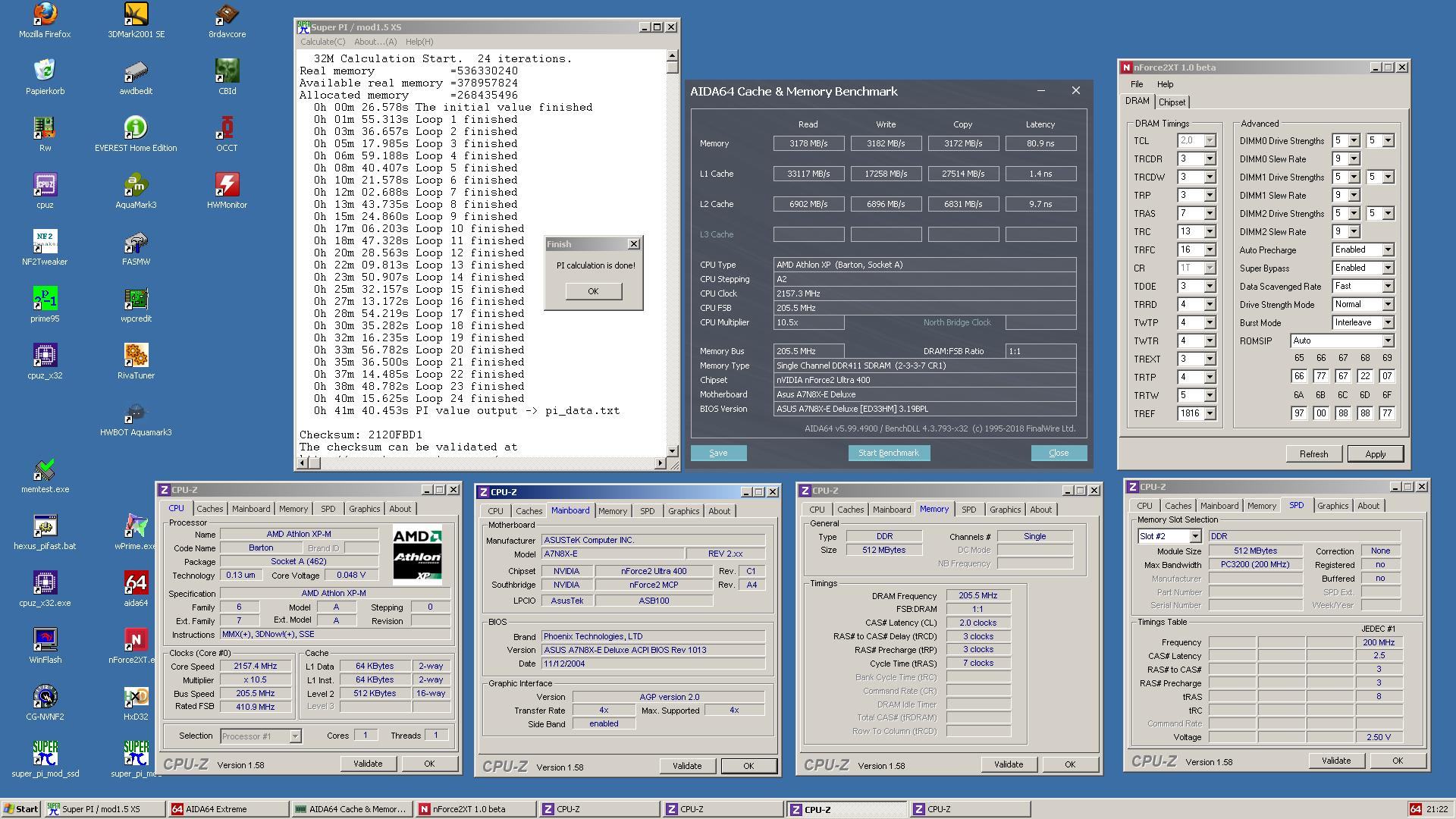Image resolution: width=1456 pixels, height=819 pixels.
Task: Open the AquaMark3 desktop icon
Action: point(136,191)
